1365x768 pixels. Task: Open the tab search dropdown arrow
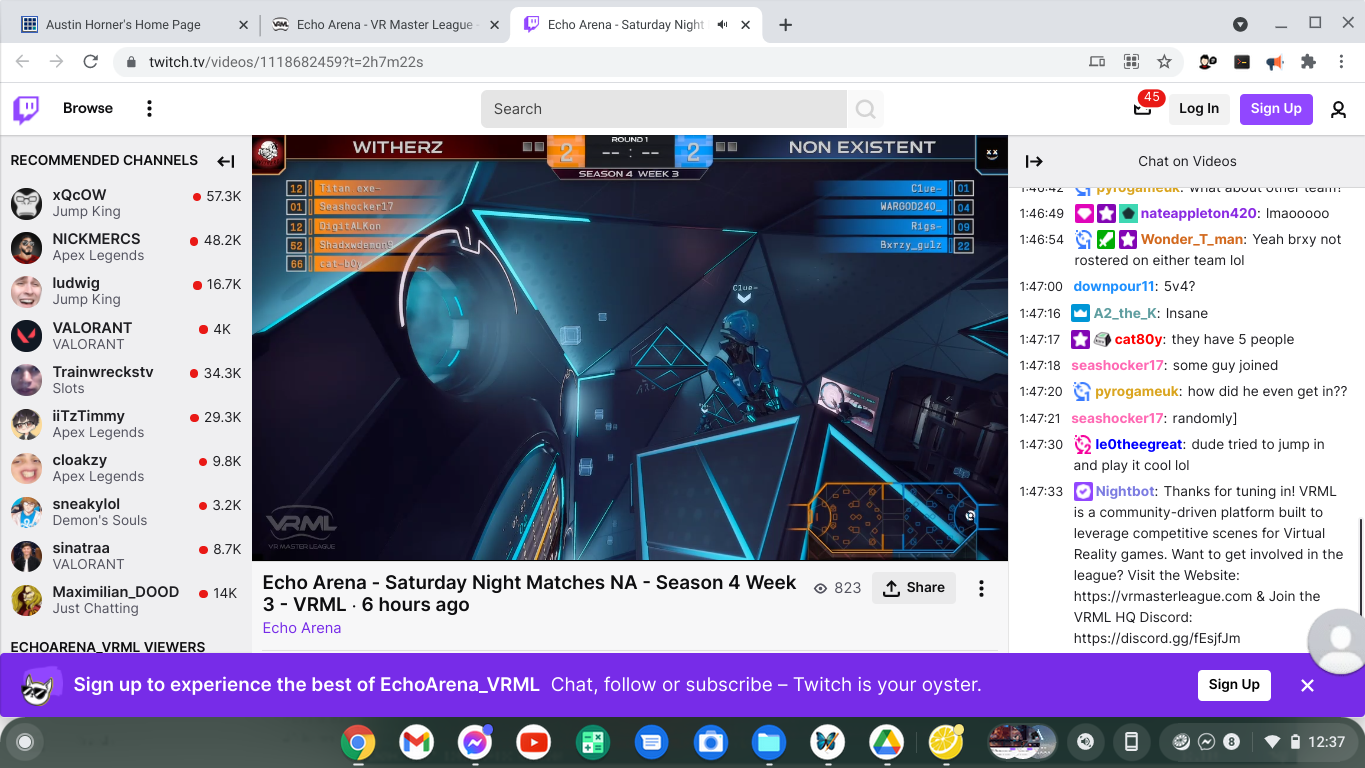pos(1240,25)
